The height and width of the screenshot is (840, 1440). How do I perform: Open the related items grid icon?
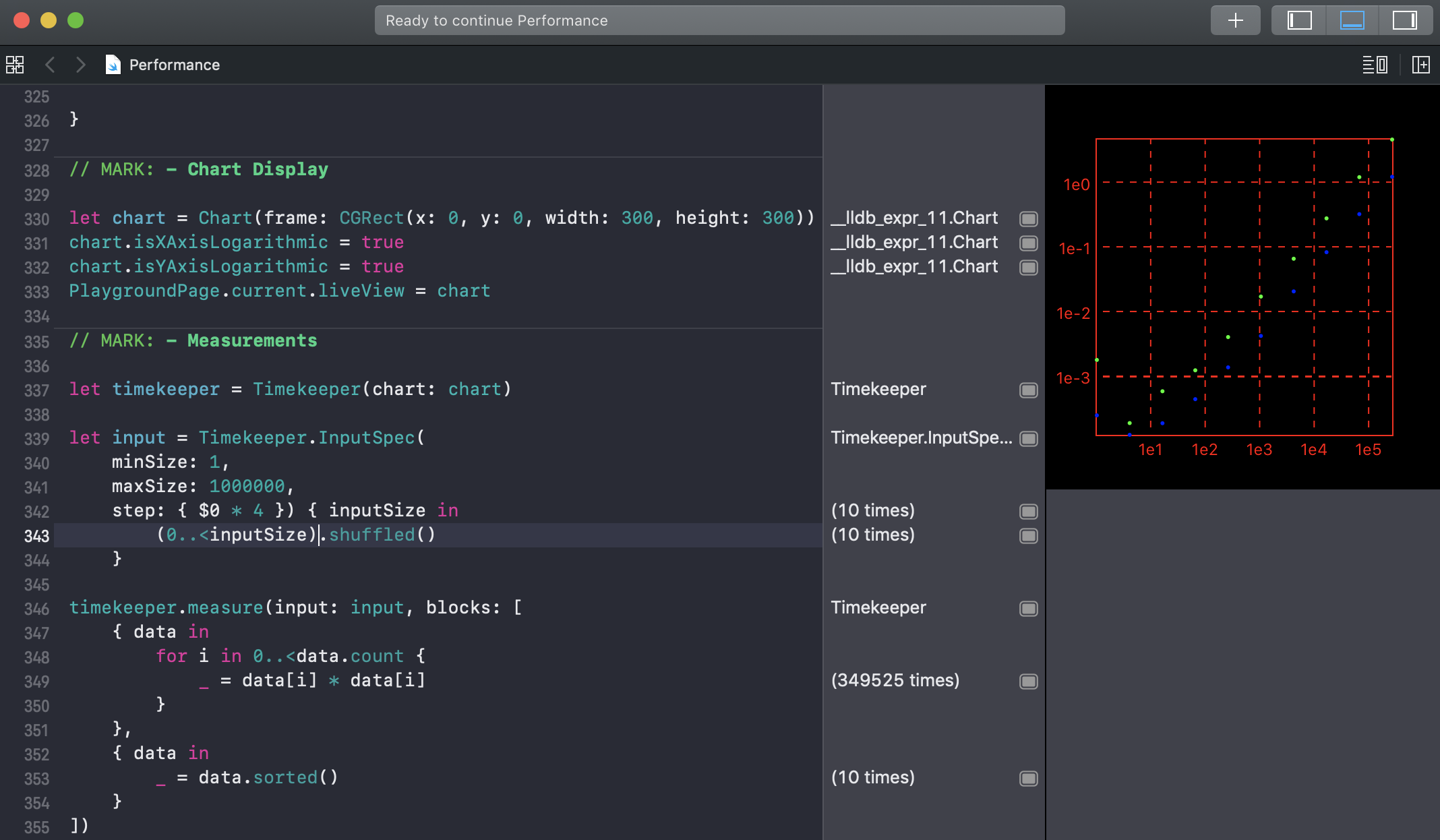pos(15,65)
